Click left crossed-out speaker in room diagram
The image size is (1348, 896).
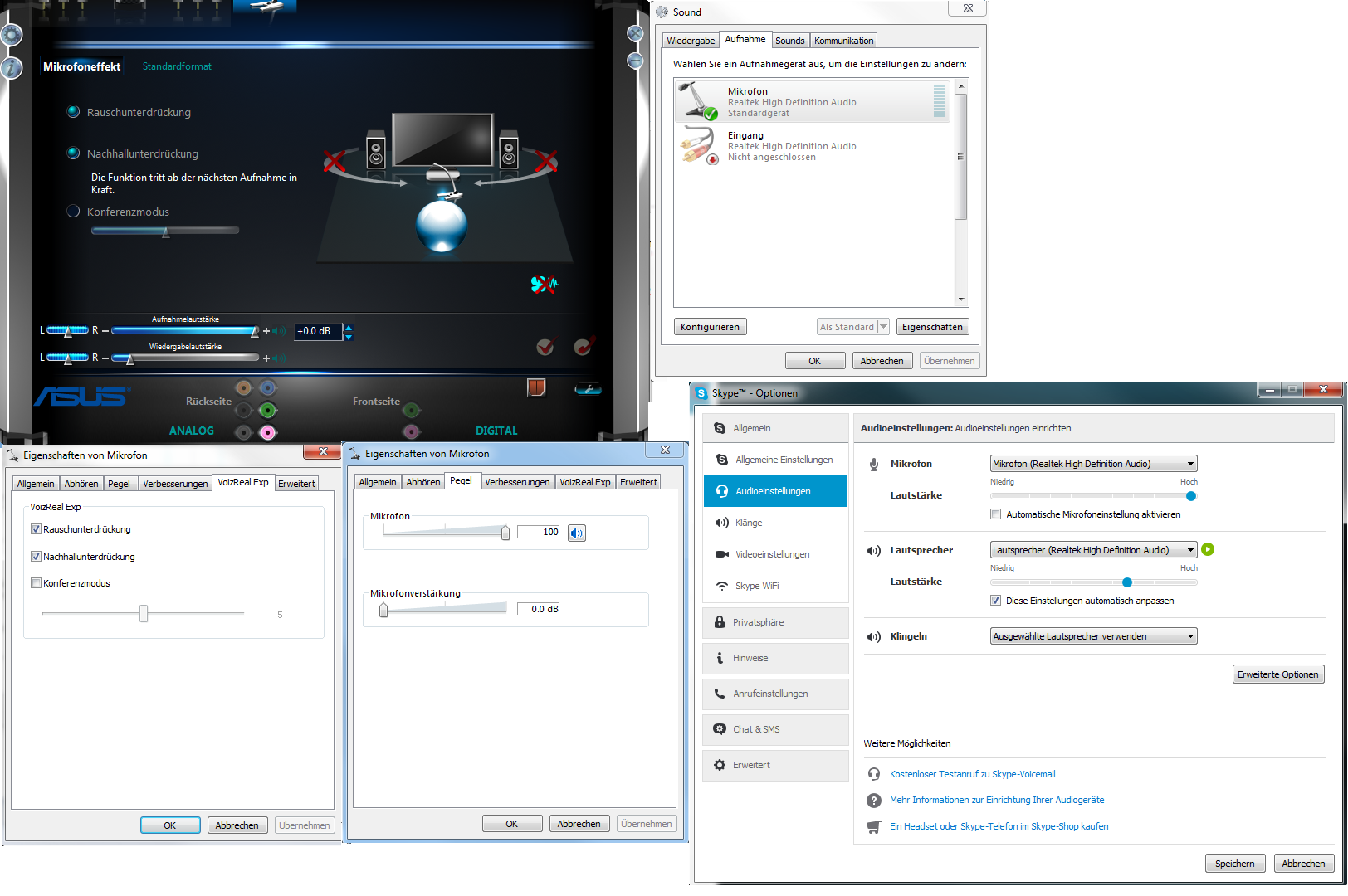(x=335, y=162)
